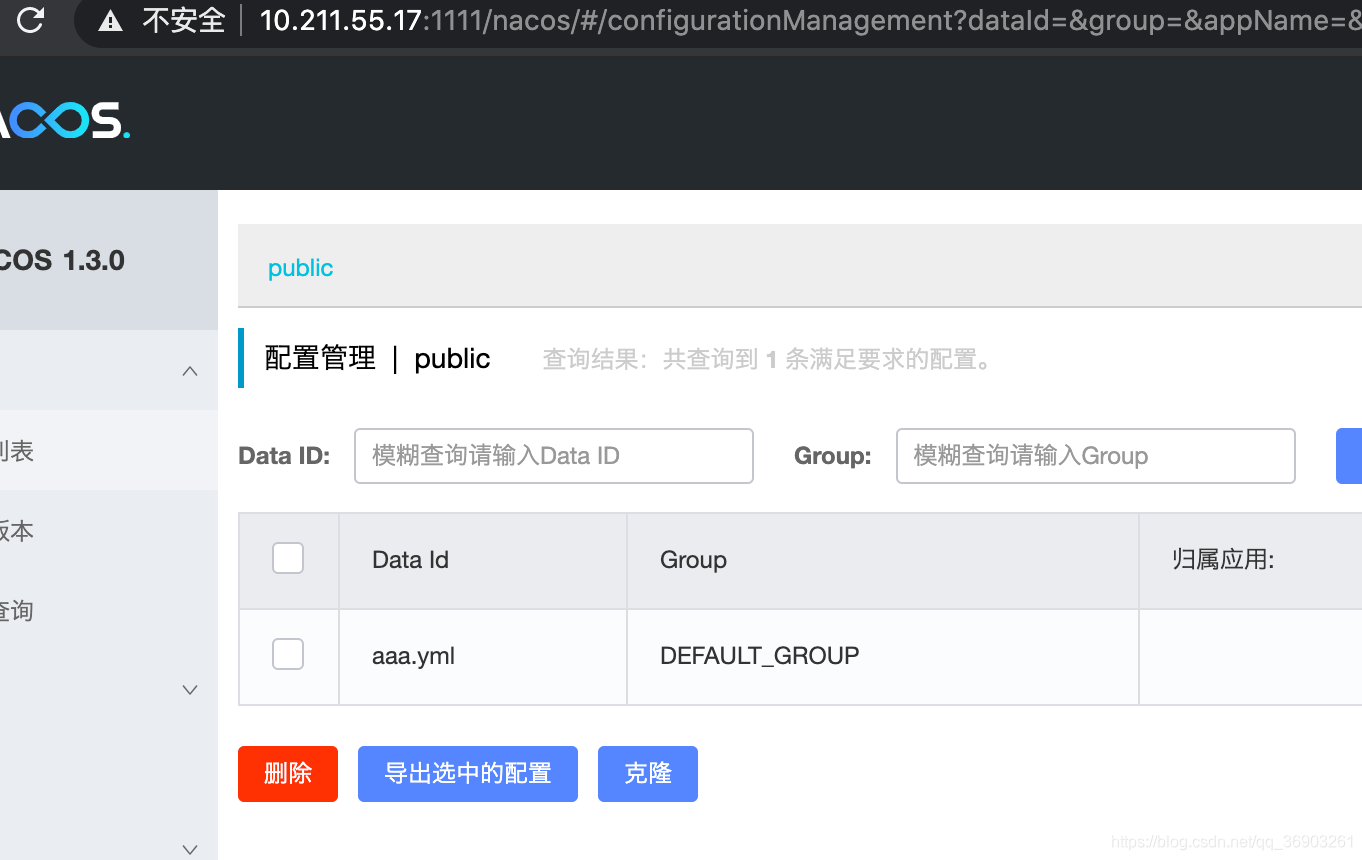Open the sidebar item ending in 版本
Image resolution: width=1362 pixels, height=860 pixels.
108,530
